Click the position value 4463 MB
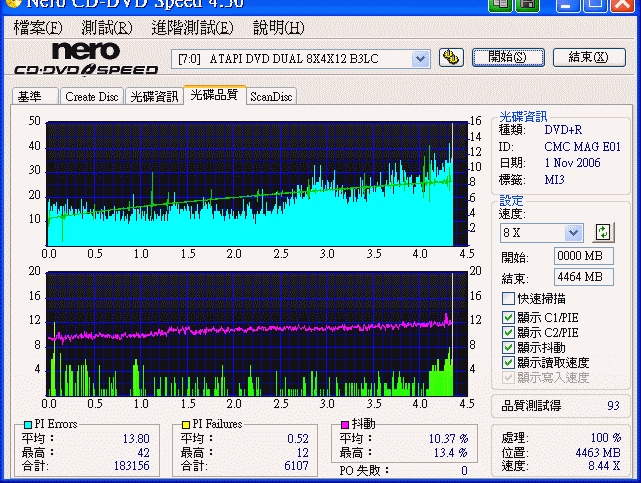The width and height of the screenshot is (641, 483). click(598, 453)
